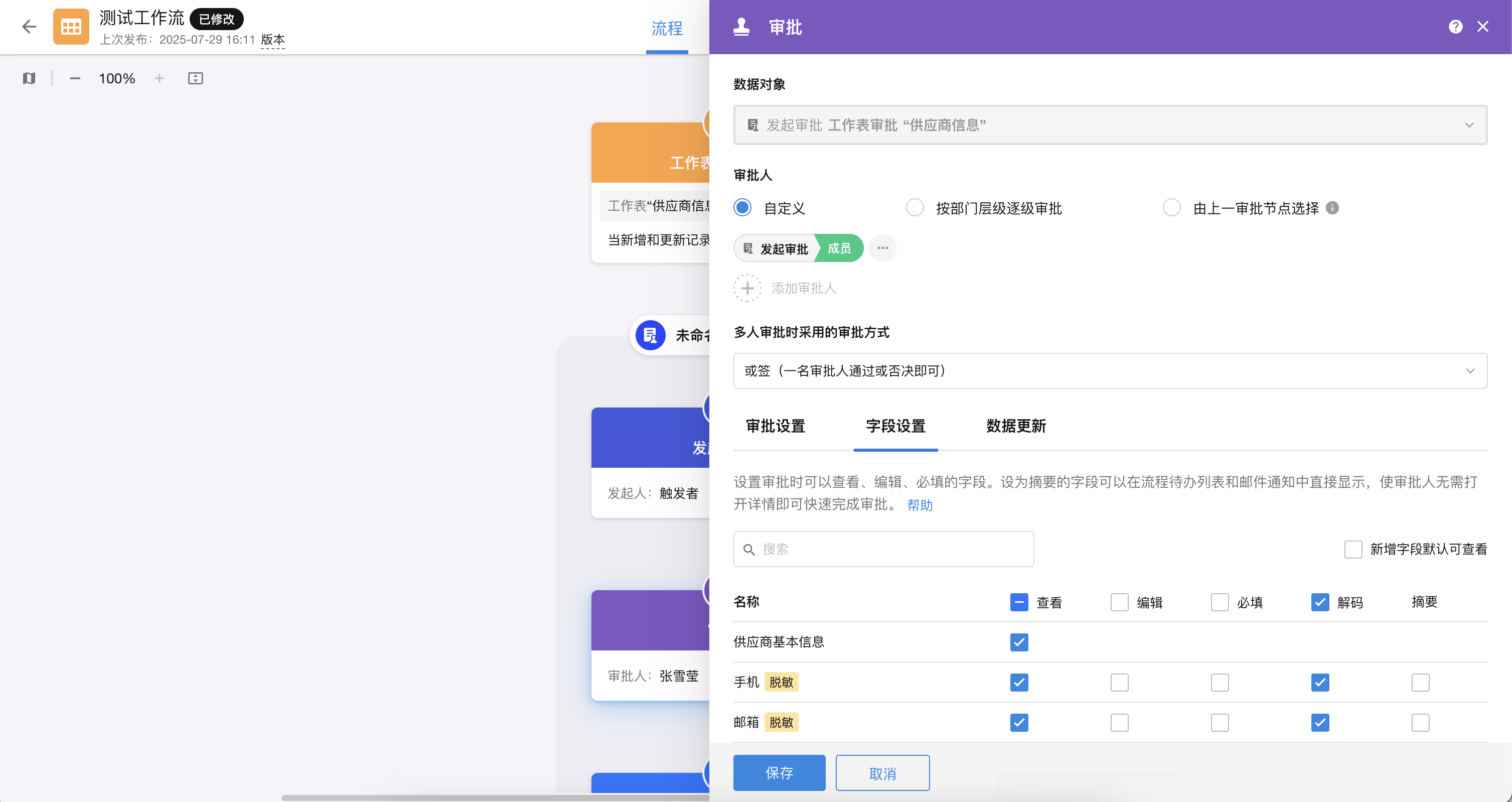Screen dimensions: 1512x802
Task: Click the 取消 button
Action: pyautogui.click(x=882, y=773)
